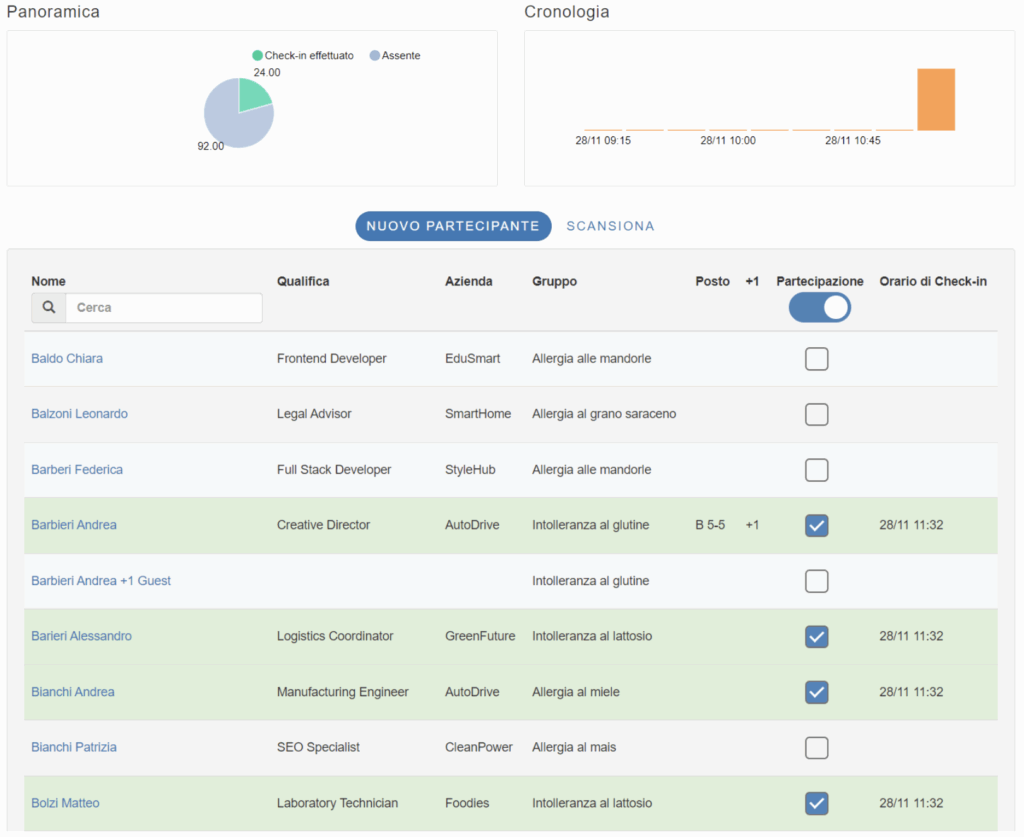1024x837 pixels.
Task: Click the blue Assente legend dot
Action: click(x=375, y=56)
